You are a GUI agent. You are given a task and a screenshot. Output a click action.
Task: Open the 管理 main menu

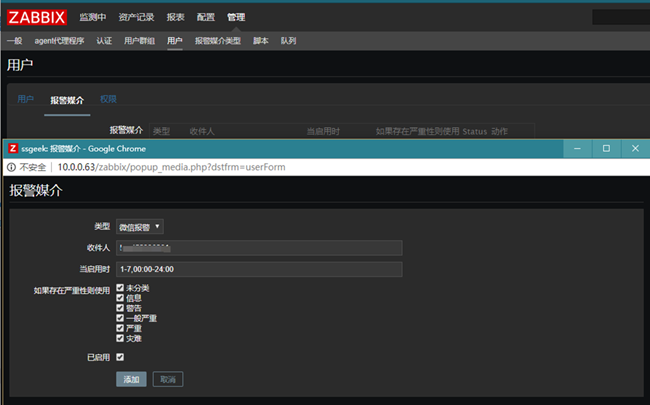coord(236,17)
